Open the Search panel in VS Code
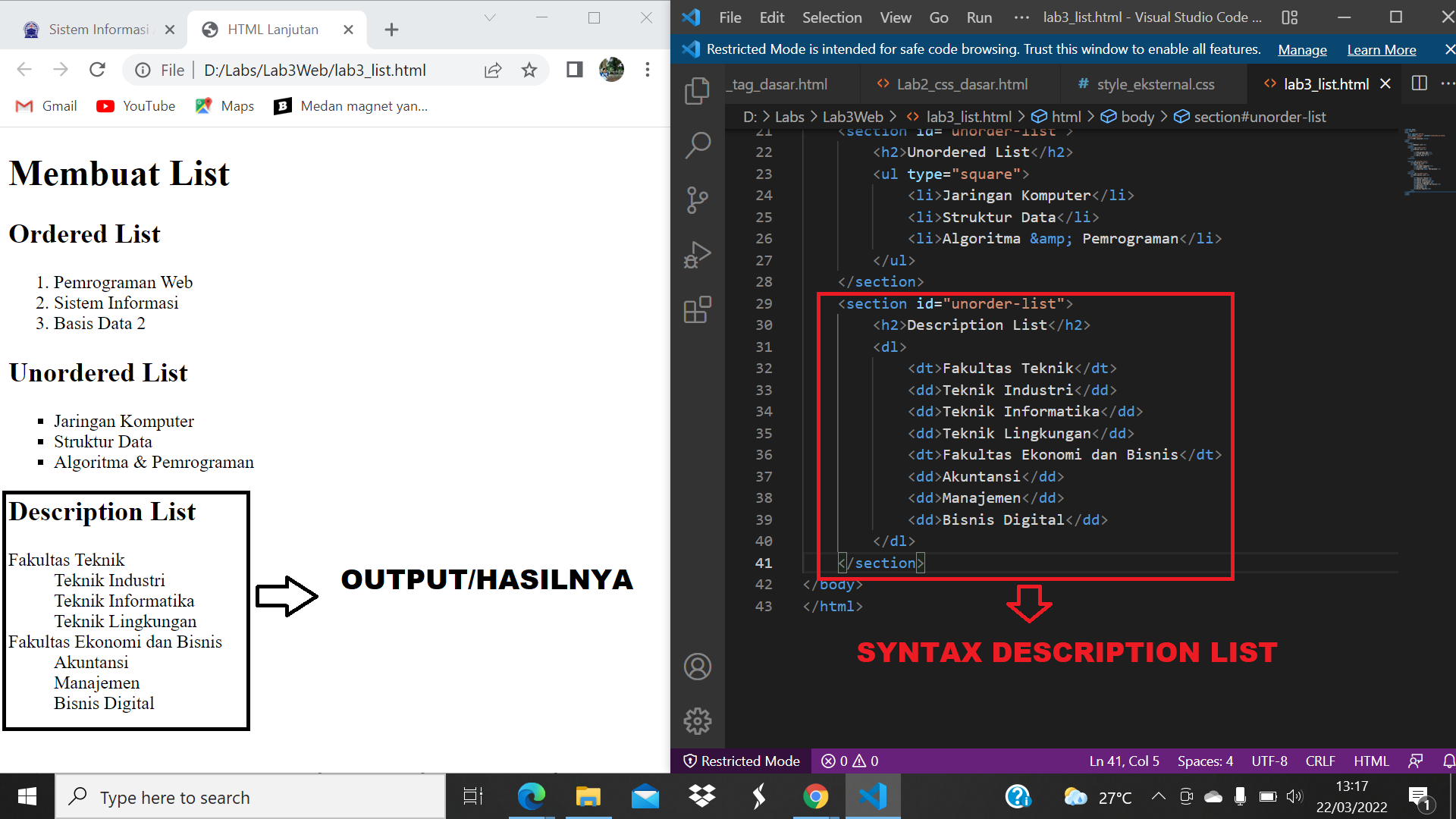This screenshot has height=819, width=1456. click(697, 144)
